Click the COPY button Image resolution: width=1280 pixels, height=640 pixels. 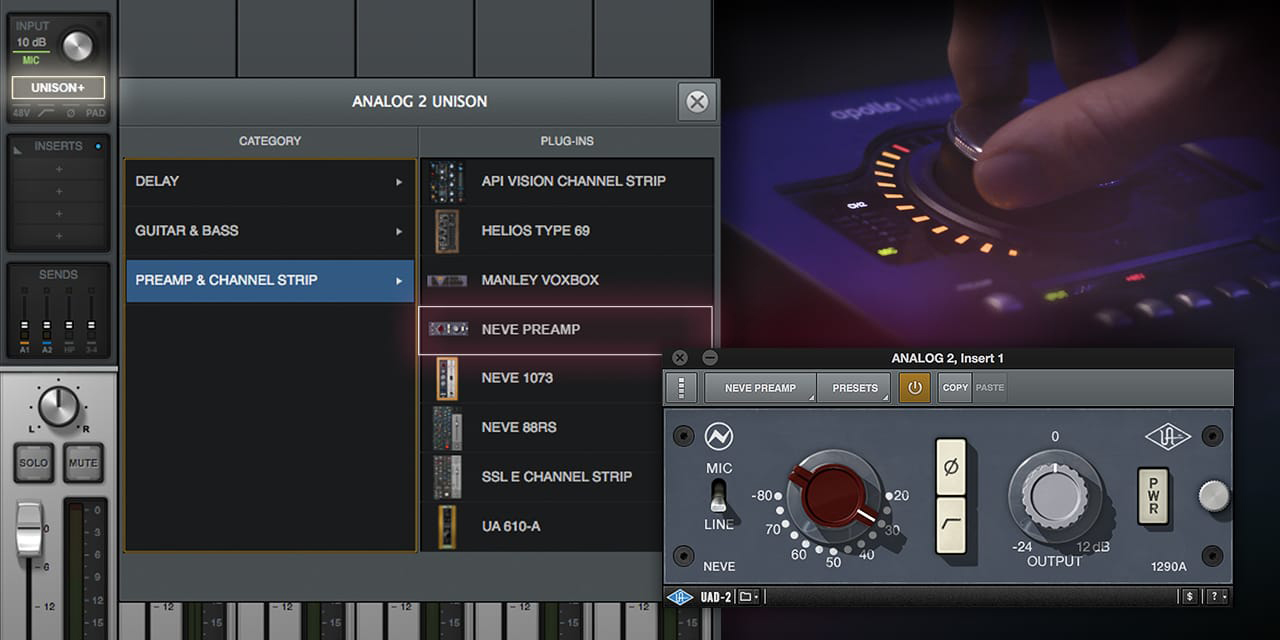(x=955, y=388)
